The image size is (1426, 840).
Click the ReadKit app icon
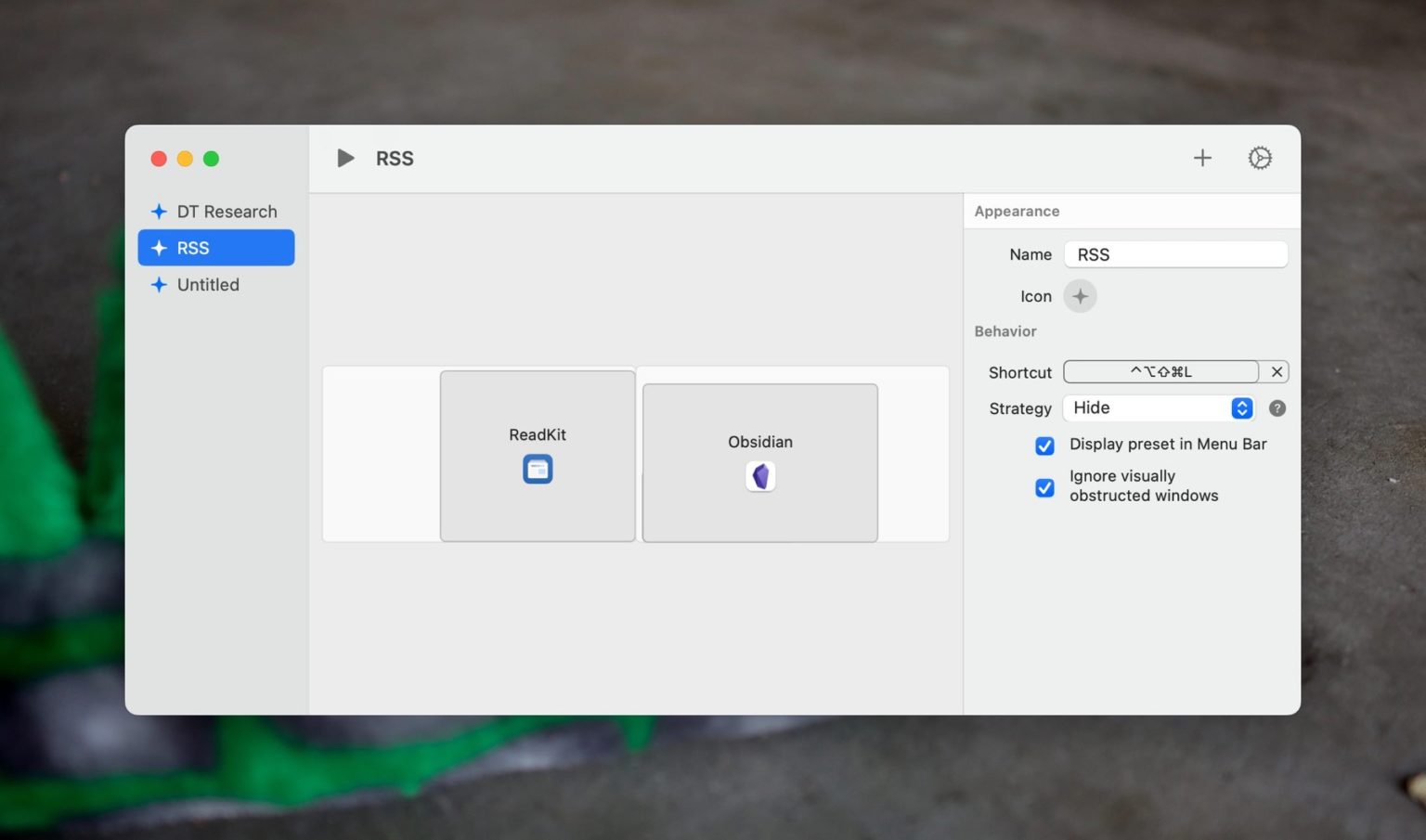click(x=538, y=469)
